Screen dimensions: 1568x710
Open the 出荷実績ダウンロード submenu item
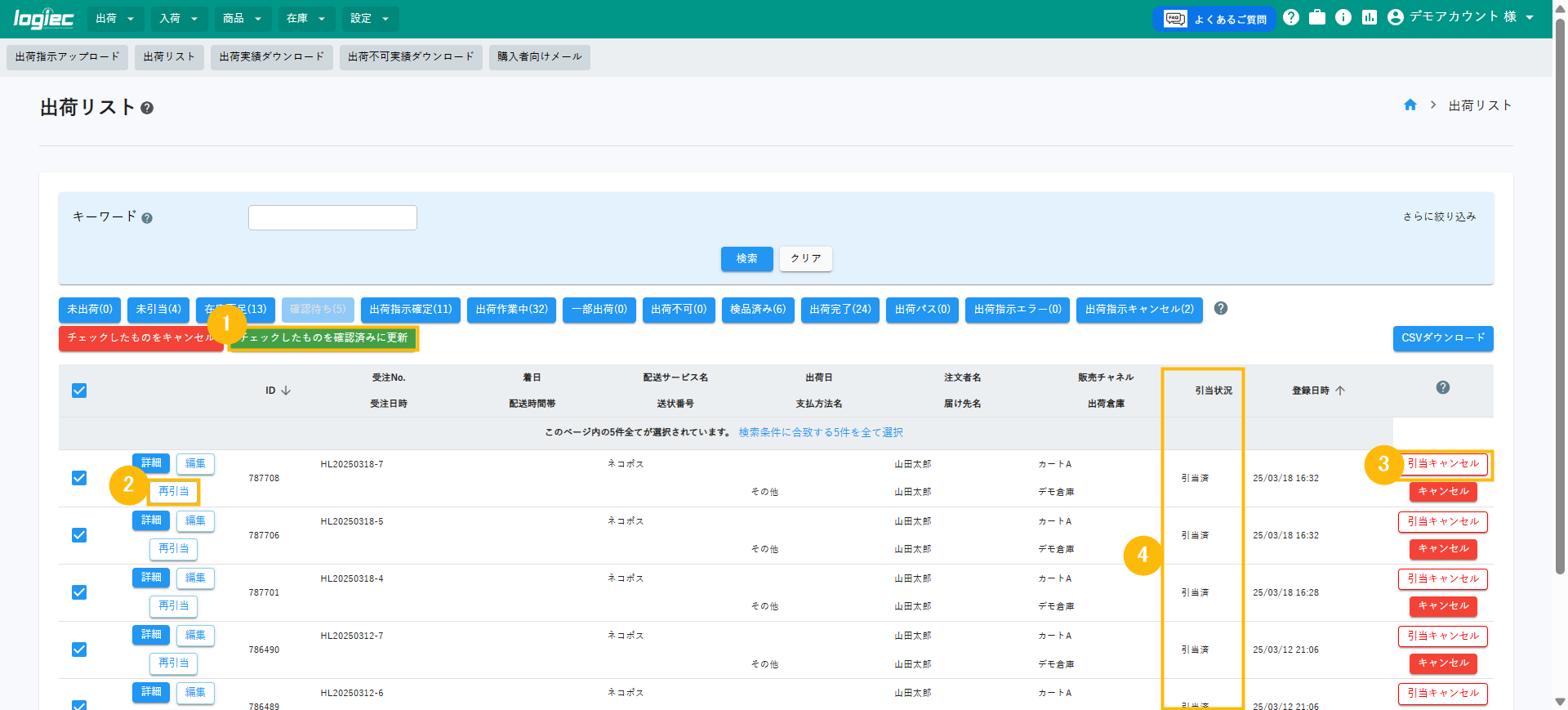coord(271,57)
